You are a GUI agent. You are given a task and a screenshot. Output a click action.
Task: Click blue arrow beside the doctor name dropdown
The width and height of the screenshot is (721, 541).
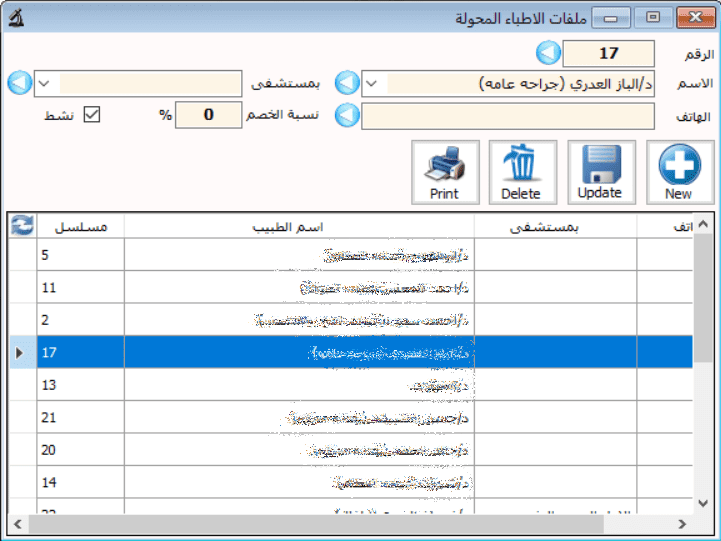(346, 84)
